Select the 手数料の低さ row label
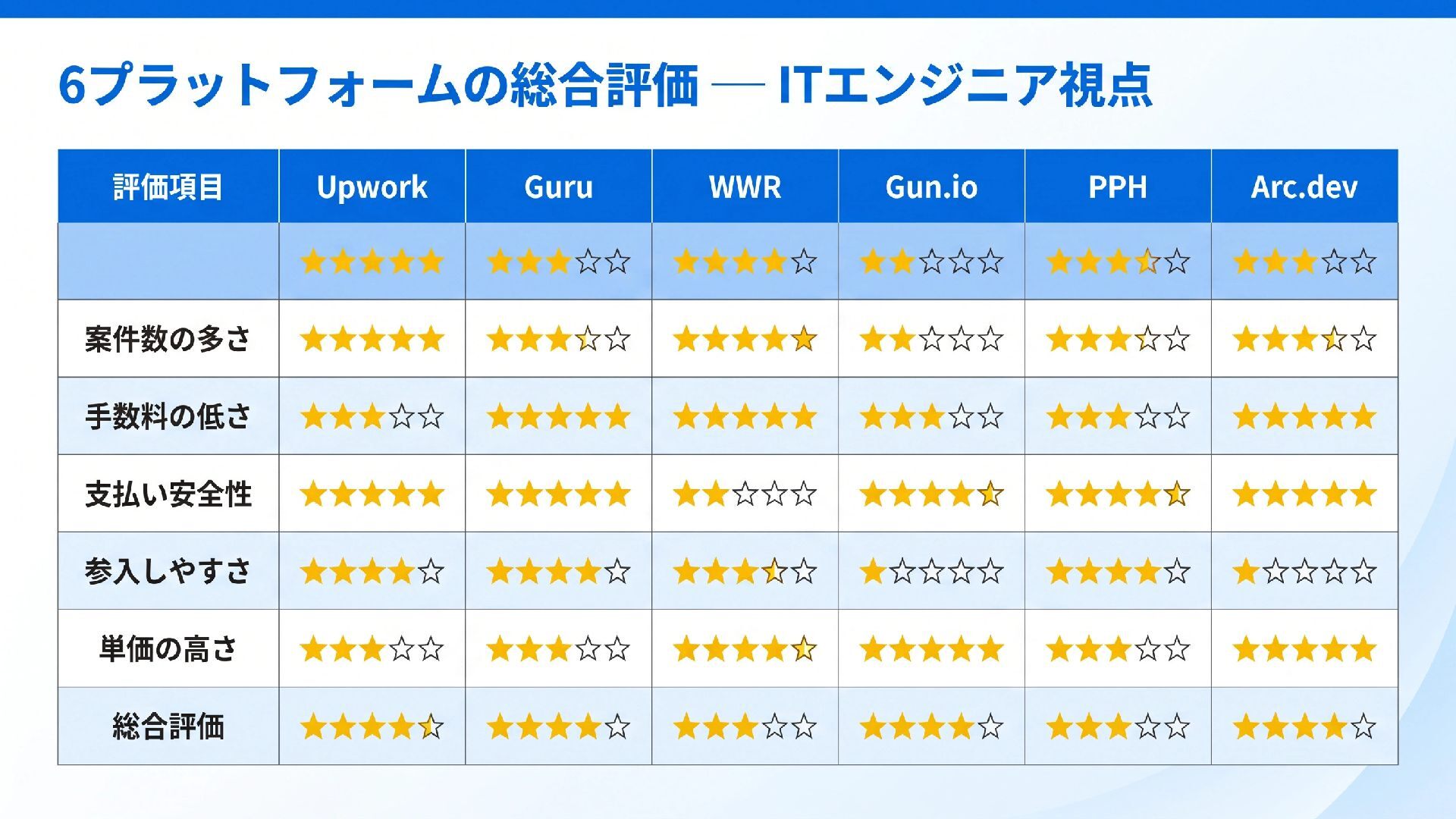Viewport: 1456px width, 819px height. pos(168,416)
